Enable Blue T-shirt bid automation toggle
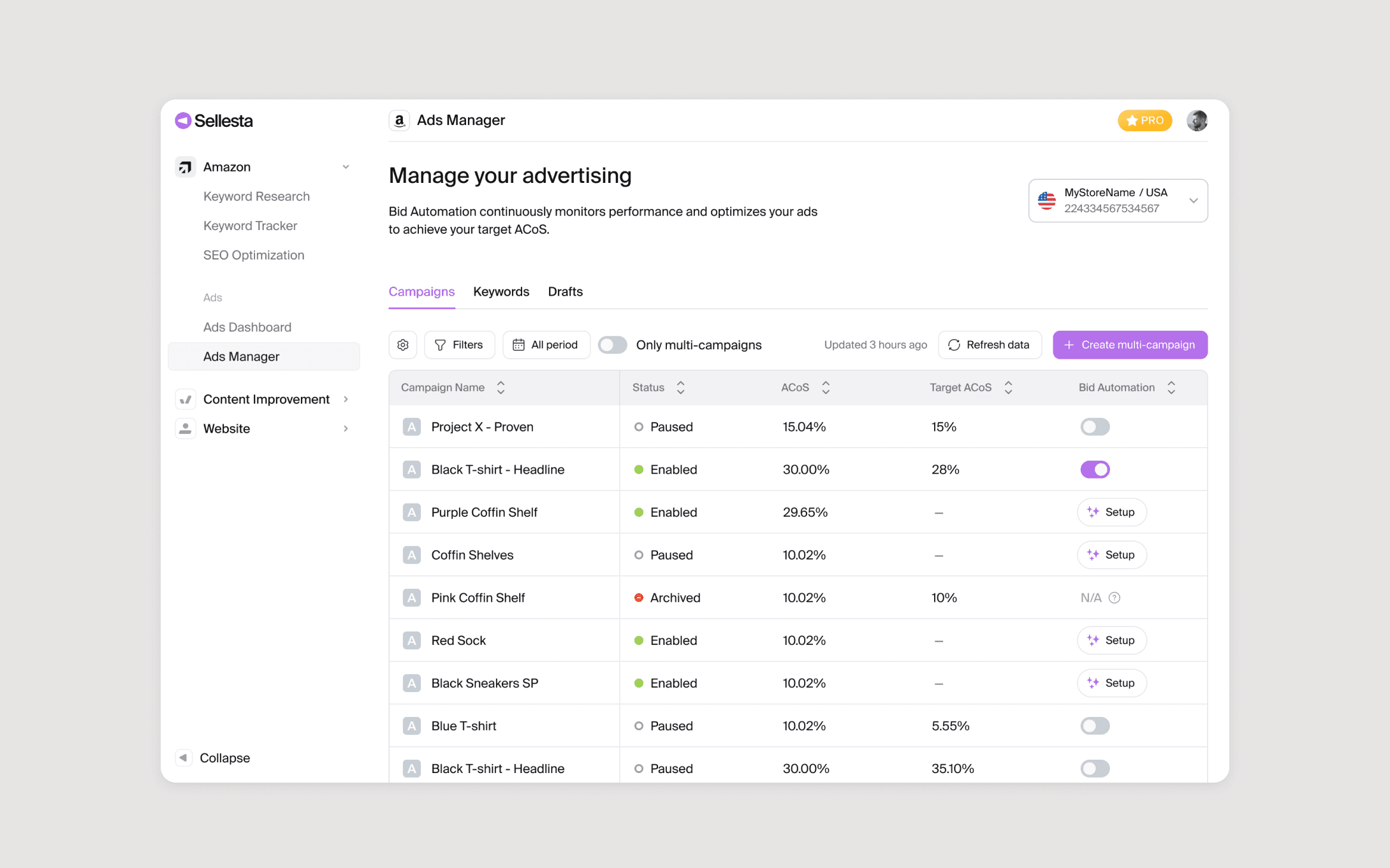The image size is (1390, 868). pyautogui.click(x=1095, y=726)
